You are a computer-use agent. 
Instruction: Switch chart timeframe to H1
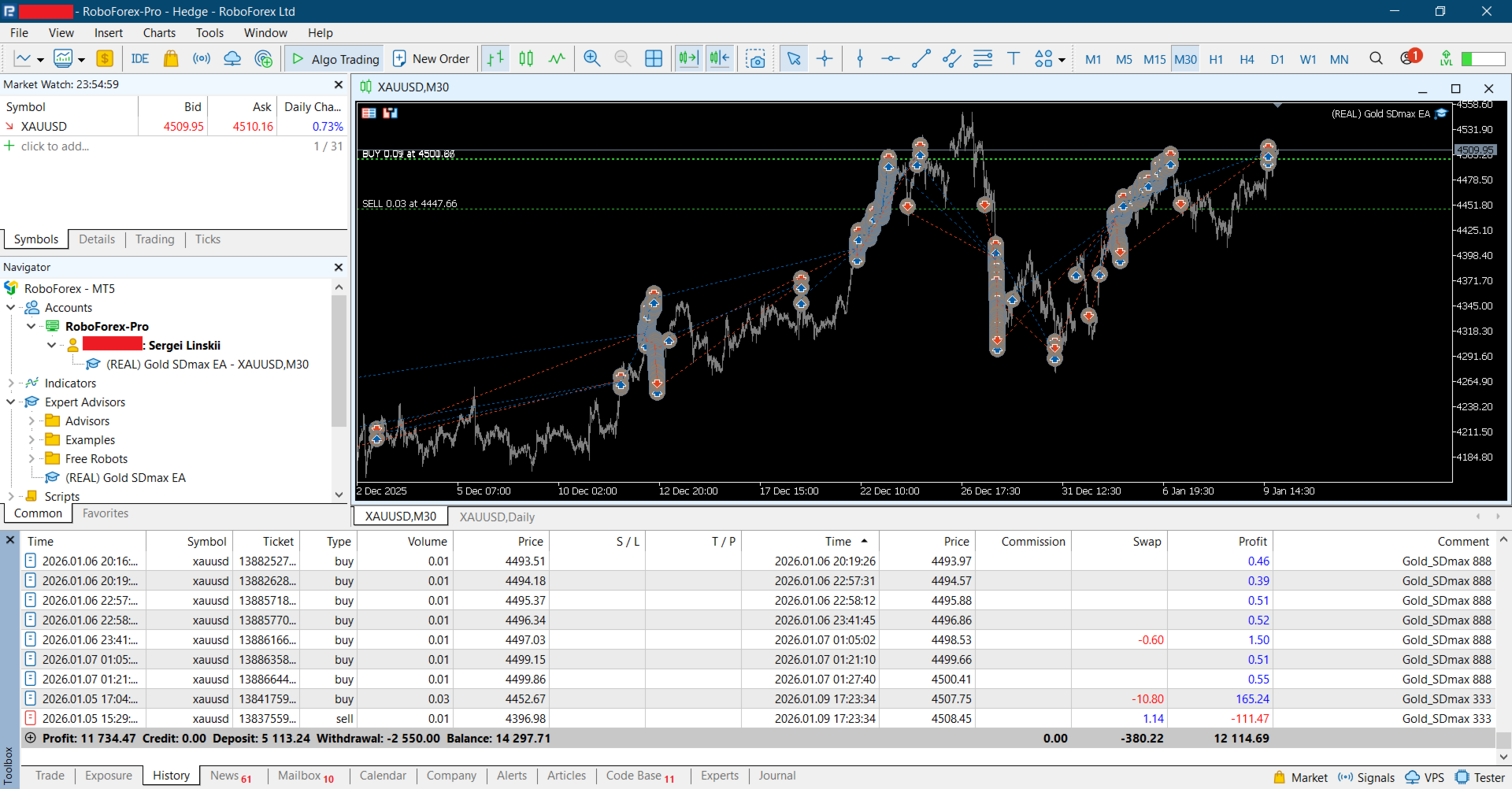pos(1216,59)
